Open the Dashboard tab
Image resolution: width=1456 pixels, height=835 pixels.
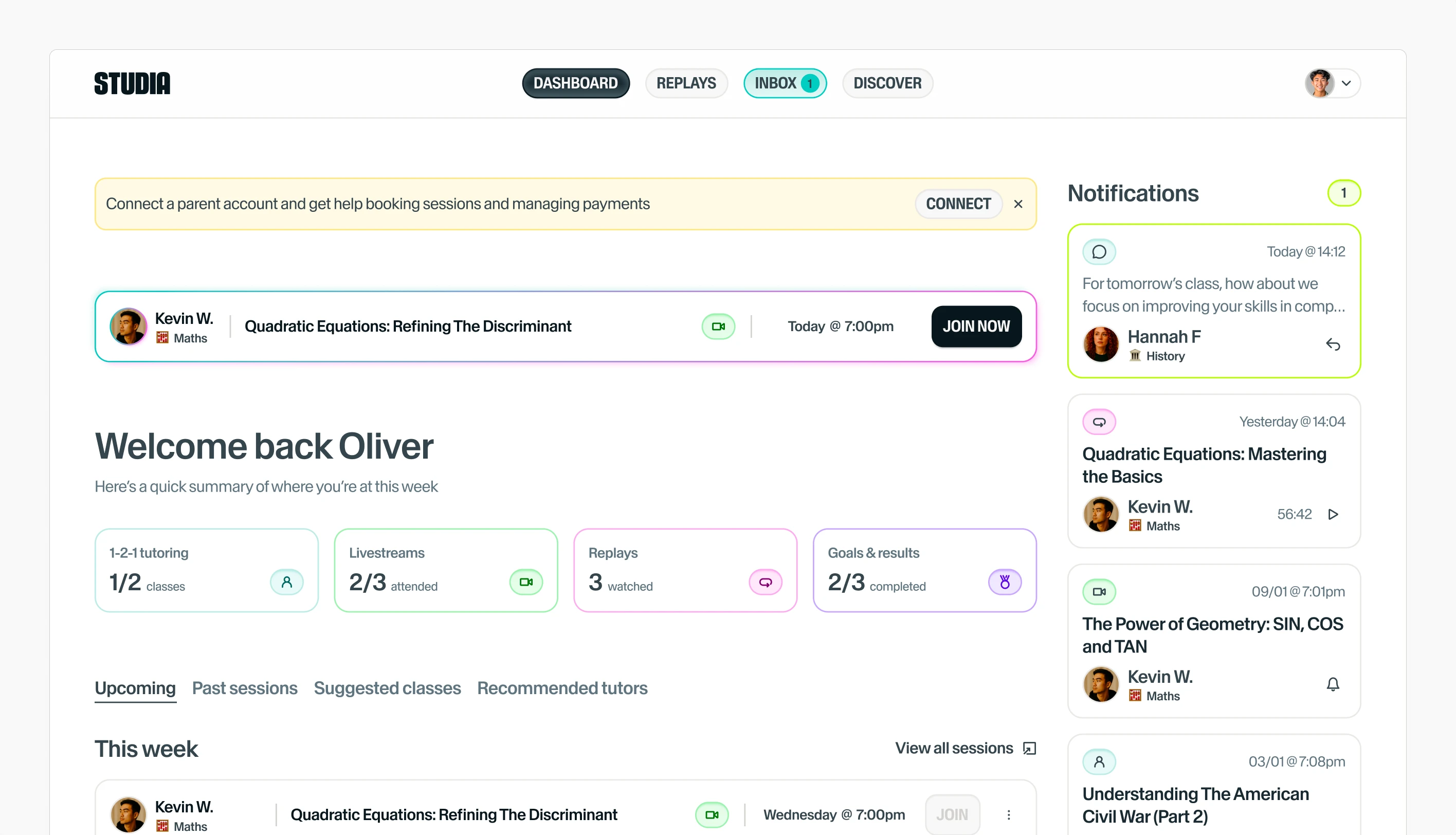576,83
